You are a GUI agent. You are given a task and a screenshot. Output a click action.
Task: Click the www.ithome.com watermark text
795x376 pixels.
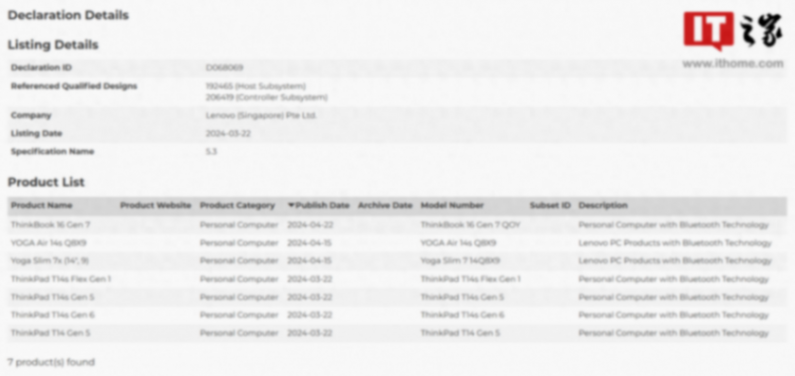pos(733,64)
